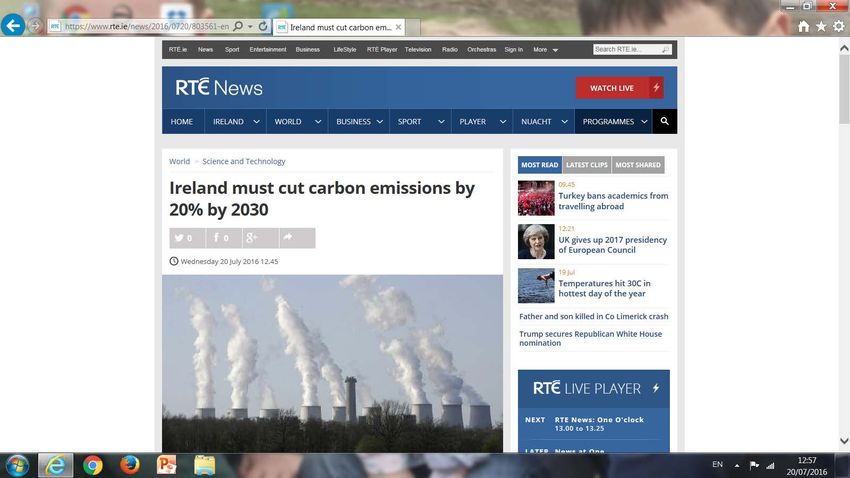
Task: Open Trump secures Republican nomination story
Action: [x=590, y=338]
